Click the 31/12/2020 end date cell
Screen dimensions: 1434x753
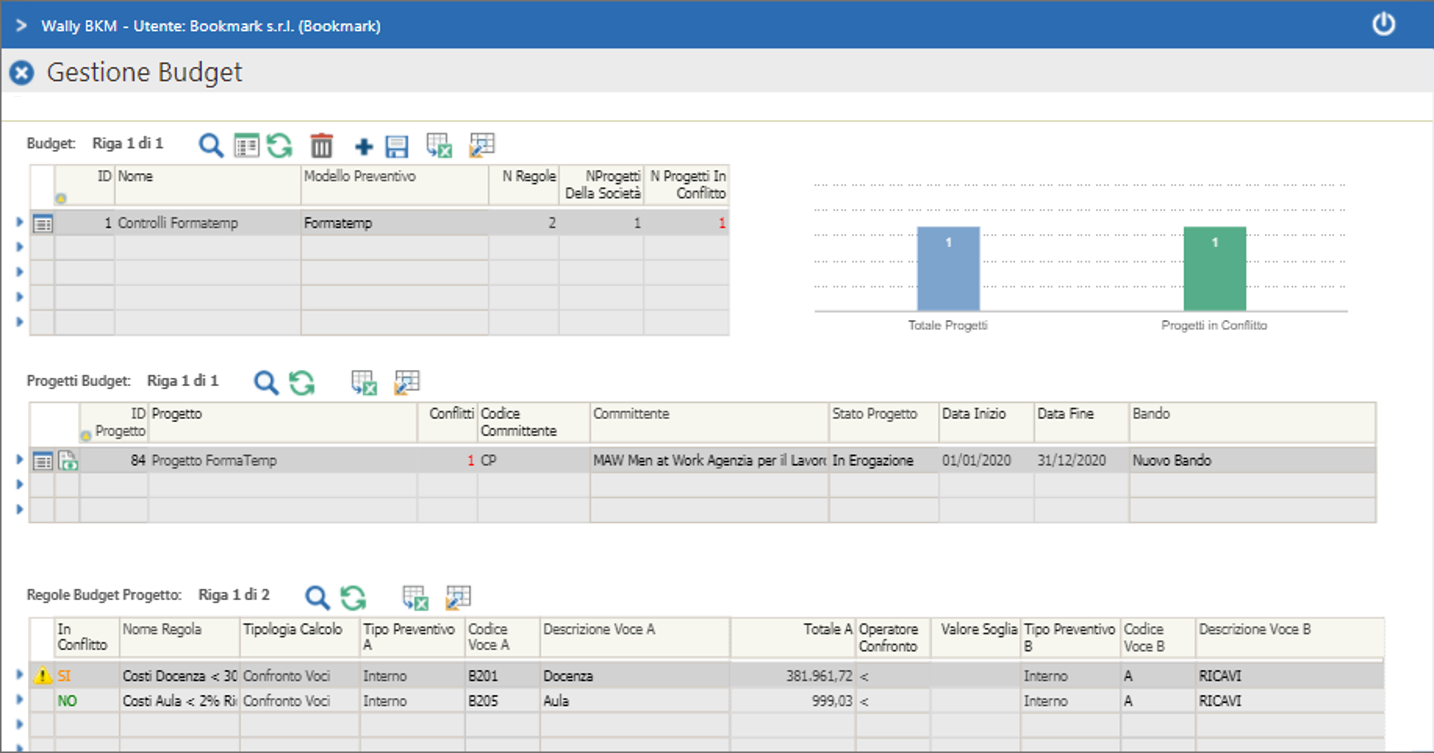click(x=1082, y=460)
